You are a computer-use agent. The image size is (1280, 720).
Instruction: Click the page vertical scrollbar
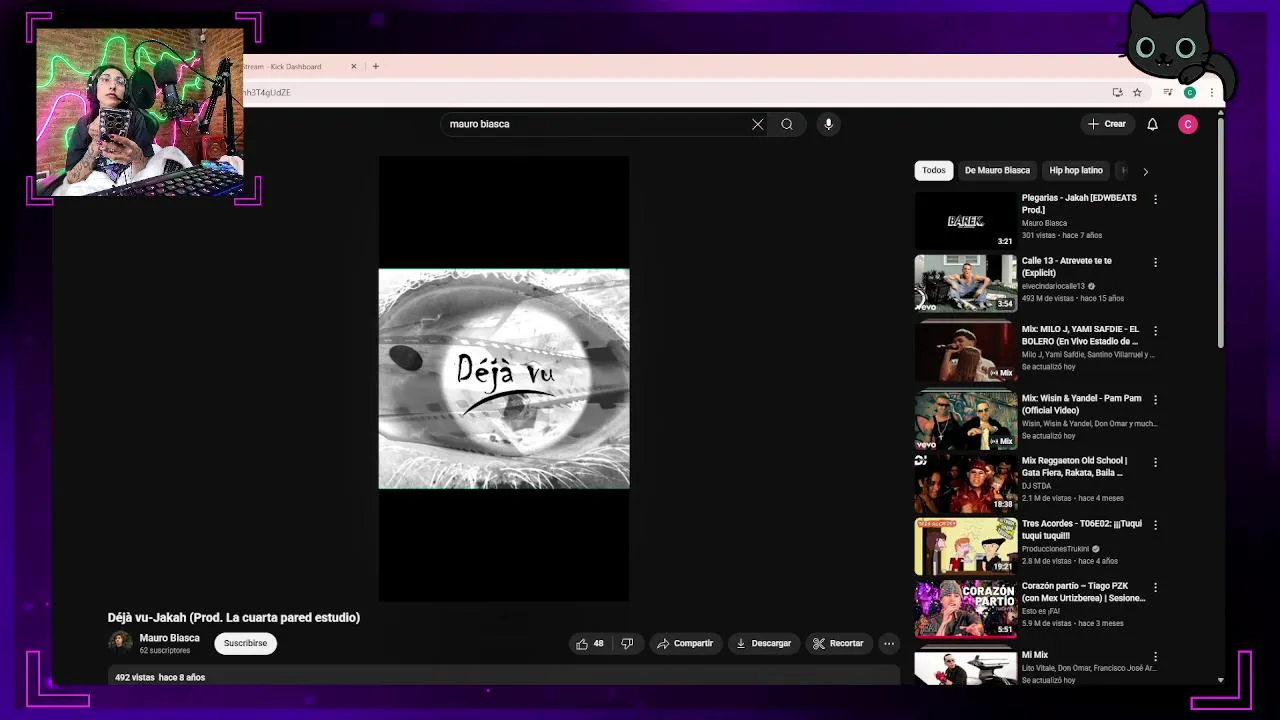[x=1220, y=232]
